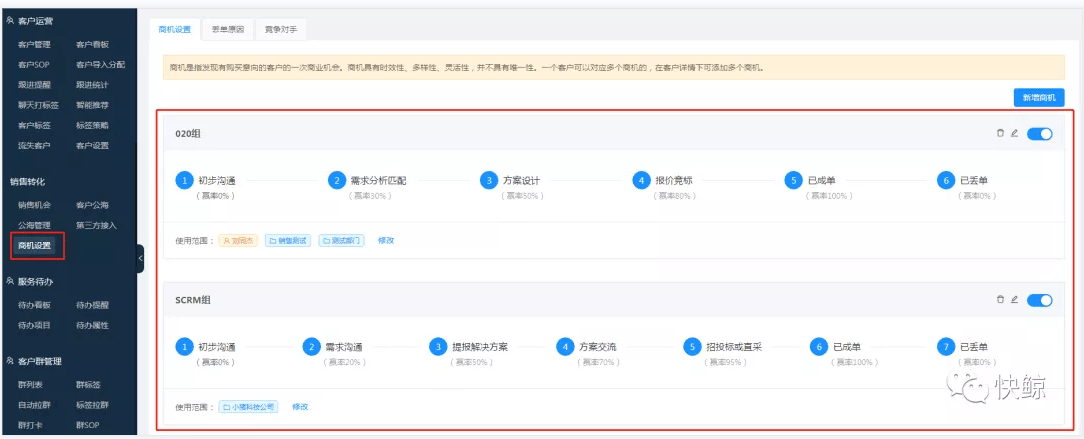Edit the 020组 group with the pencil icon
The width and height of the screenshot is (1084, 439).
[1014, 133]
